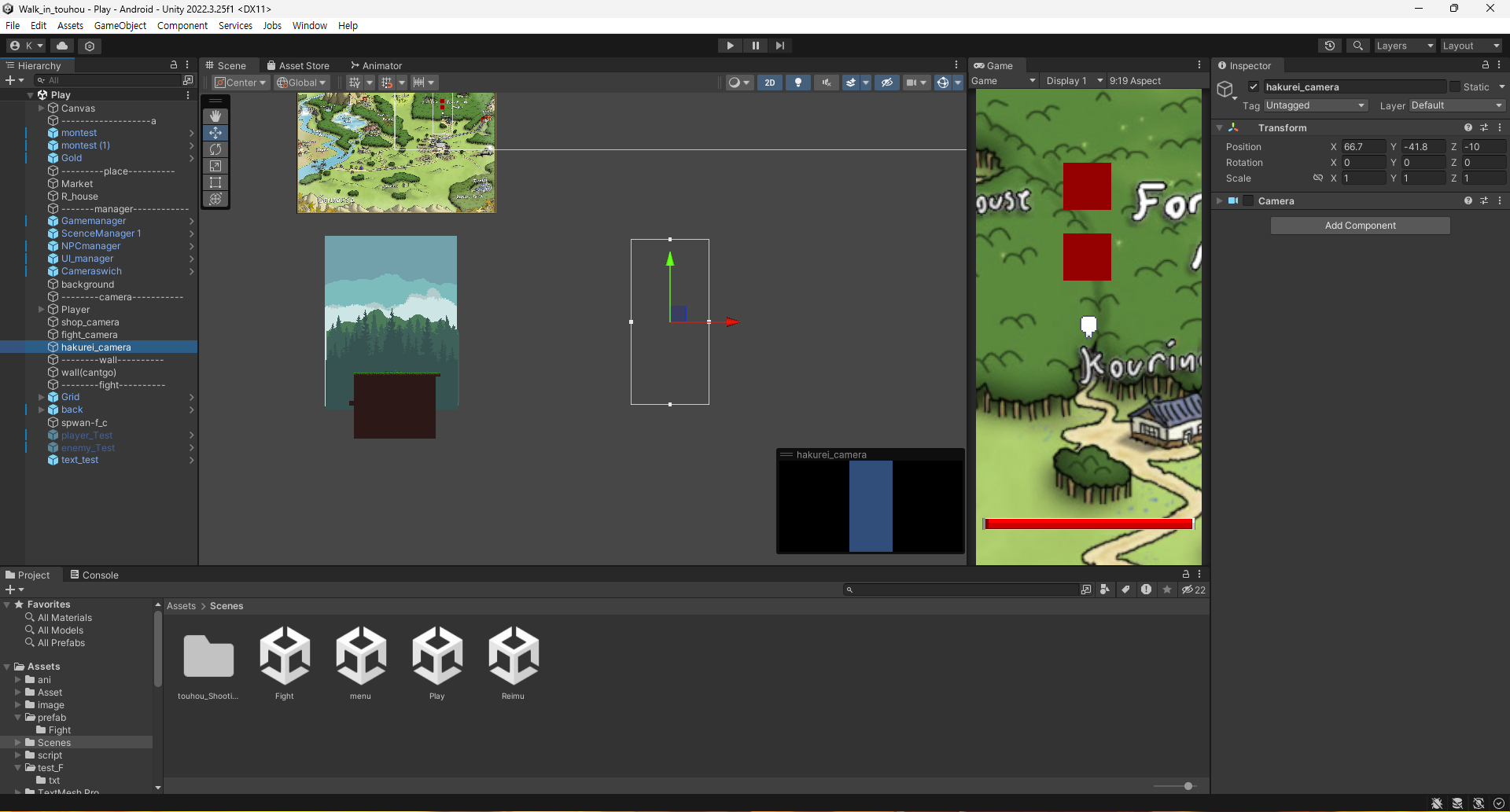
Task: Open the Undo History icon
Action: click(x=1330, y=46)
